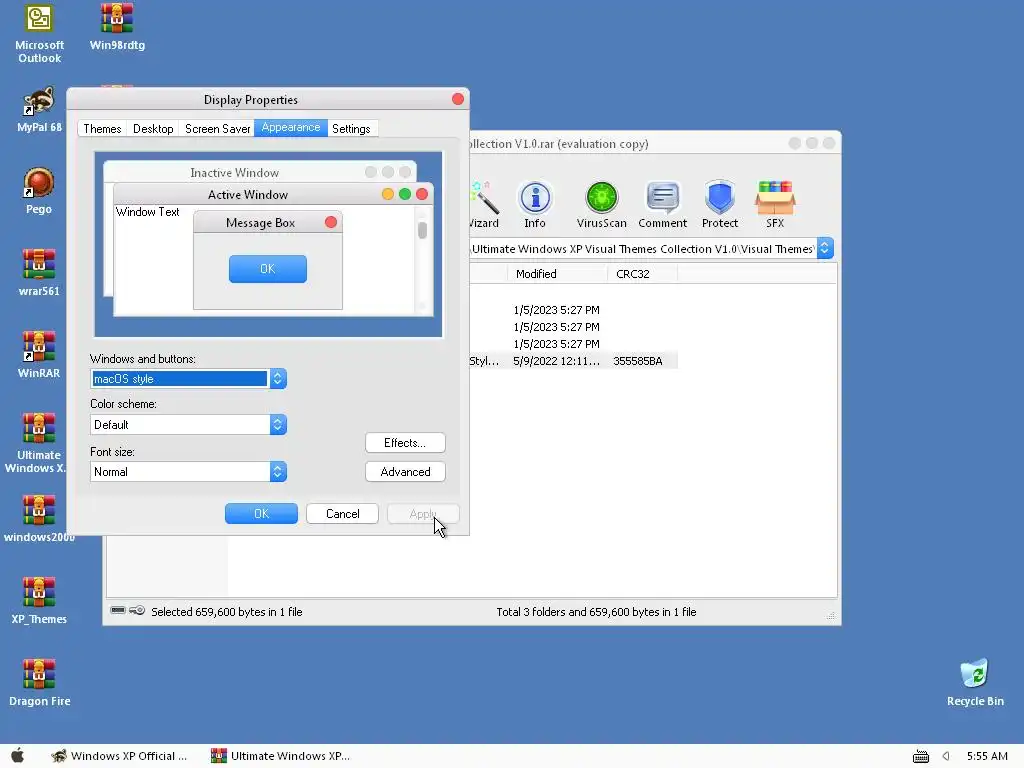Close the Display Properties dialog
The height and width of the screenshot is (768, 1024).
click(x=458, y=99)
